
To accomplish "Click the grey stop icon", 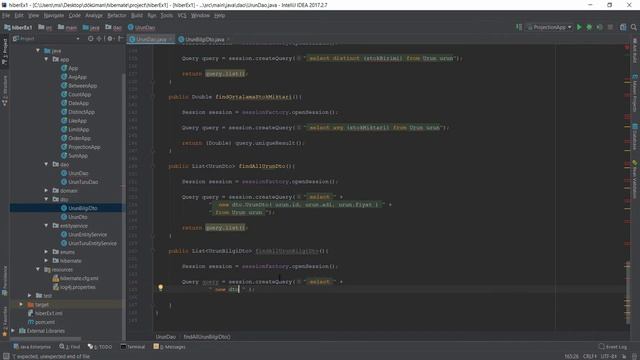I will pos(610,27).
